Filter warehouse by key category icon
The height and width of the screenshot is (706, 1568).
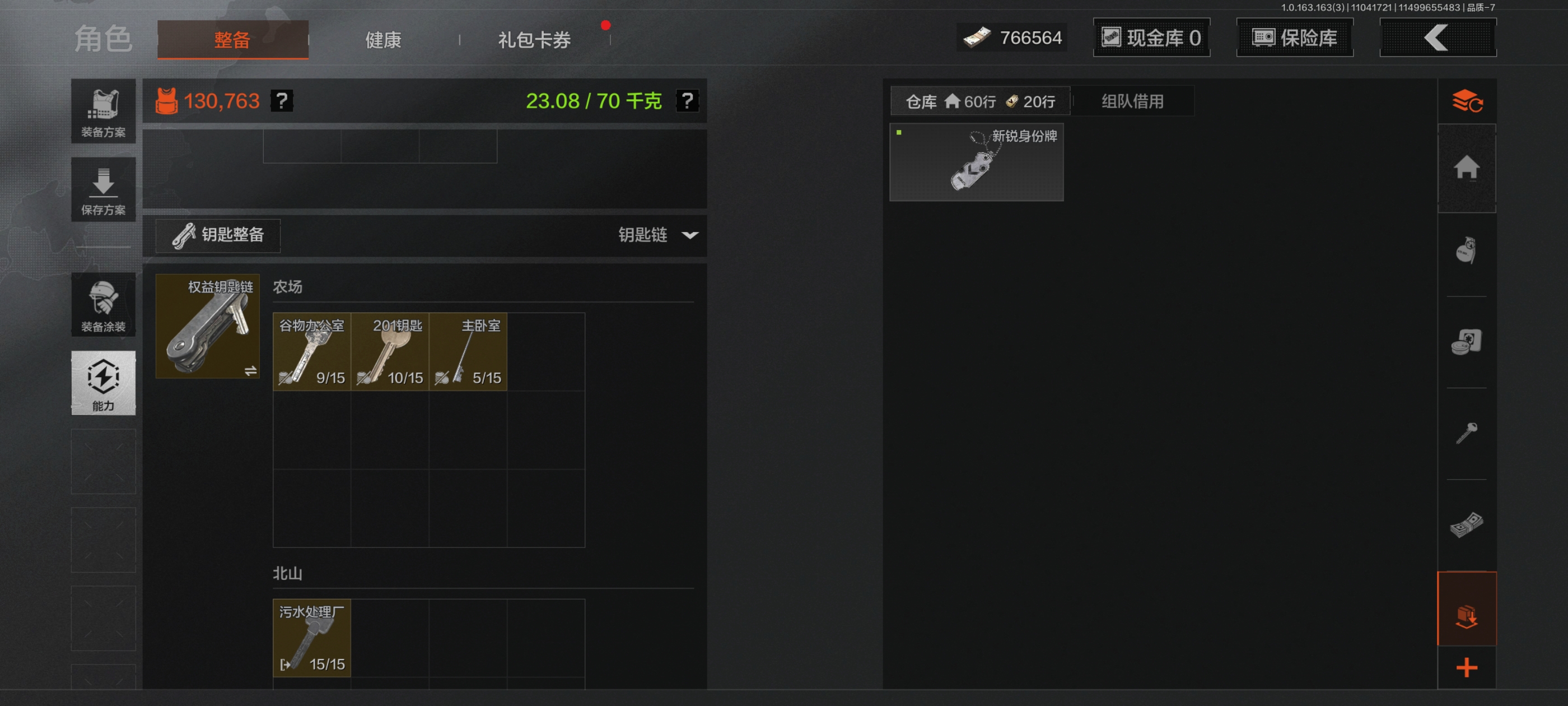pyautogui.click(x=1467, y=433)
